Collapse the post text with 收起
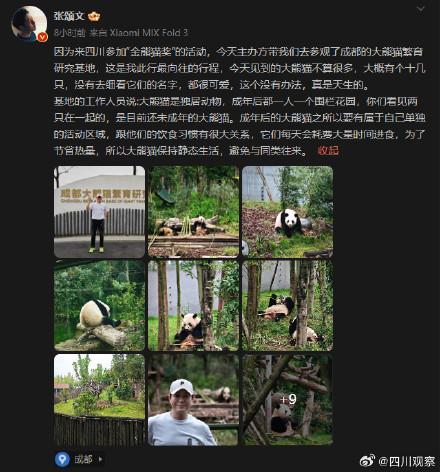This screenshot has width=440, height=472. (328, 151)
